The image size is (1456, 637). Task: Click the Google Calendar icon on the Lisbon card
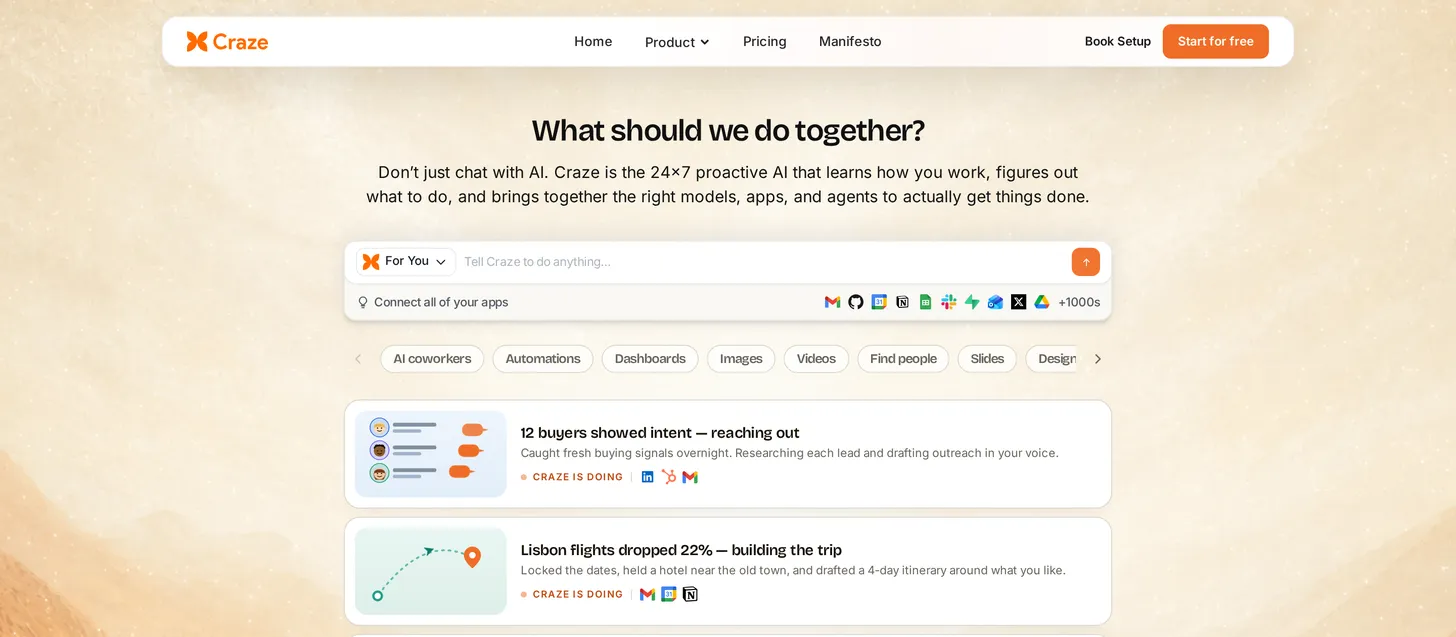coord(669,594)
